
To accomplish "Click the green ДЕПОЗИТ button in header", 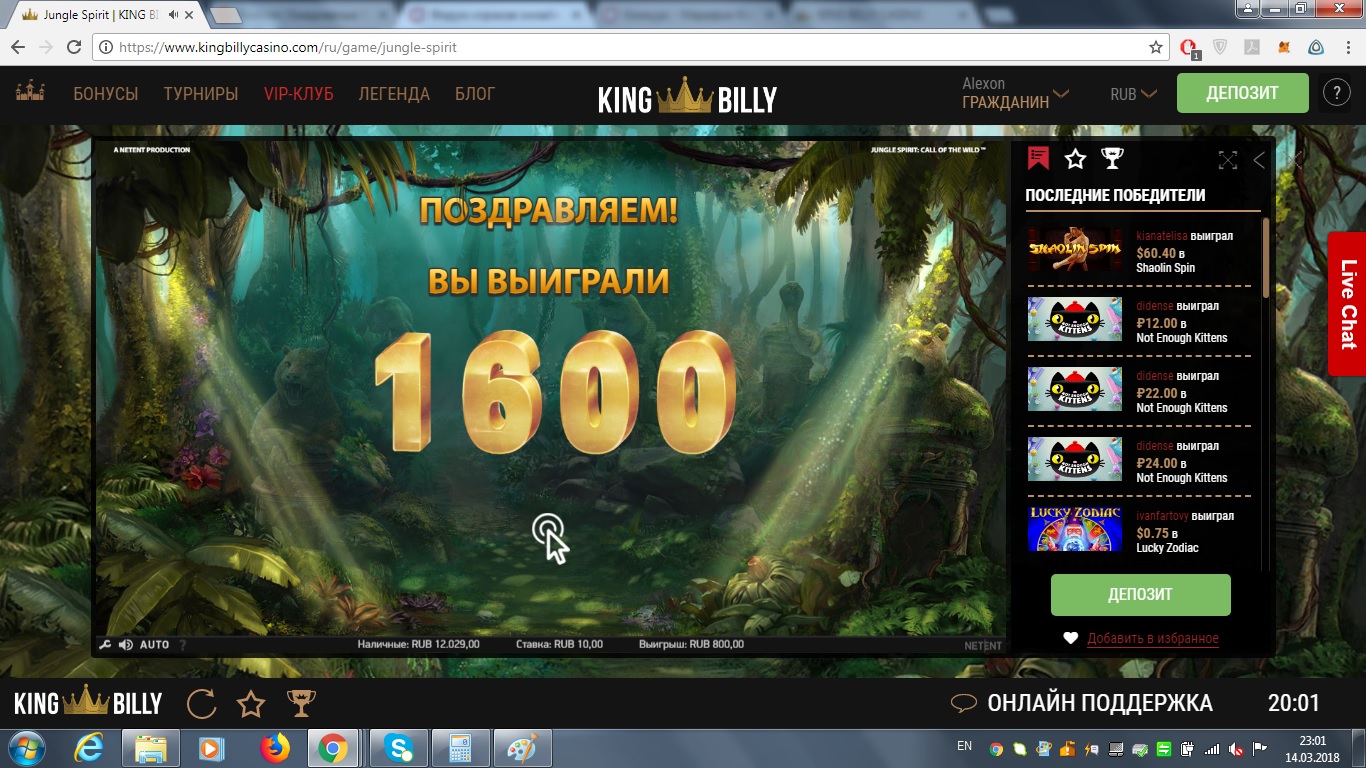I will click(1242, 93).
